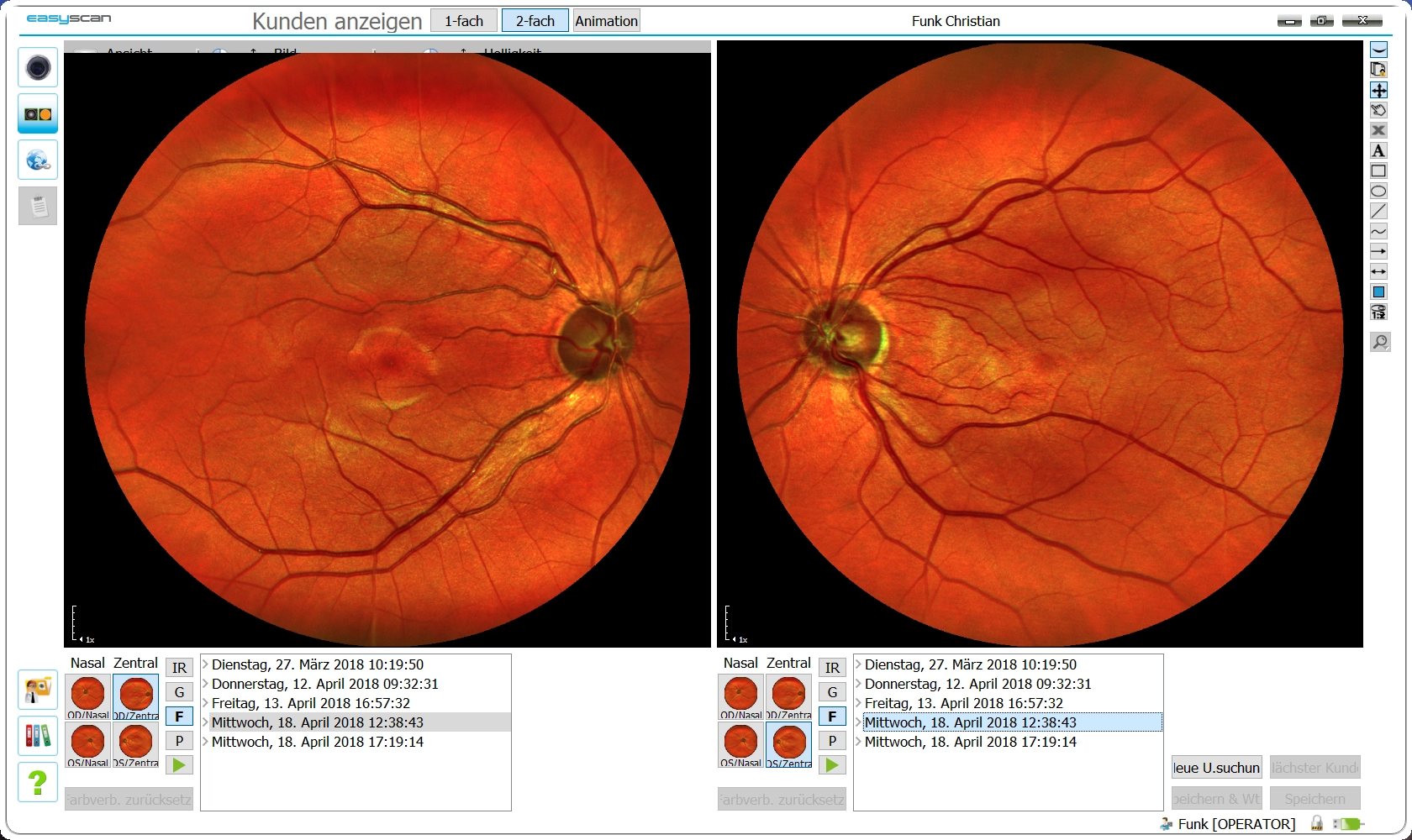Switch to Animation view

tap(606, 21)
